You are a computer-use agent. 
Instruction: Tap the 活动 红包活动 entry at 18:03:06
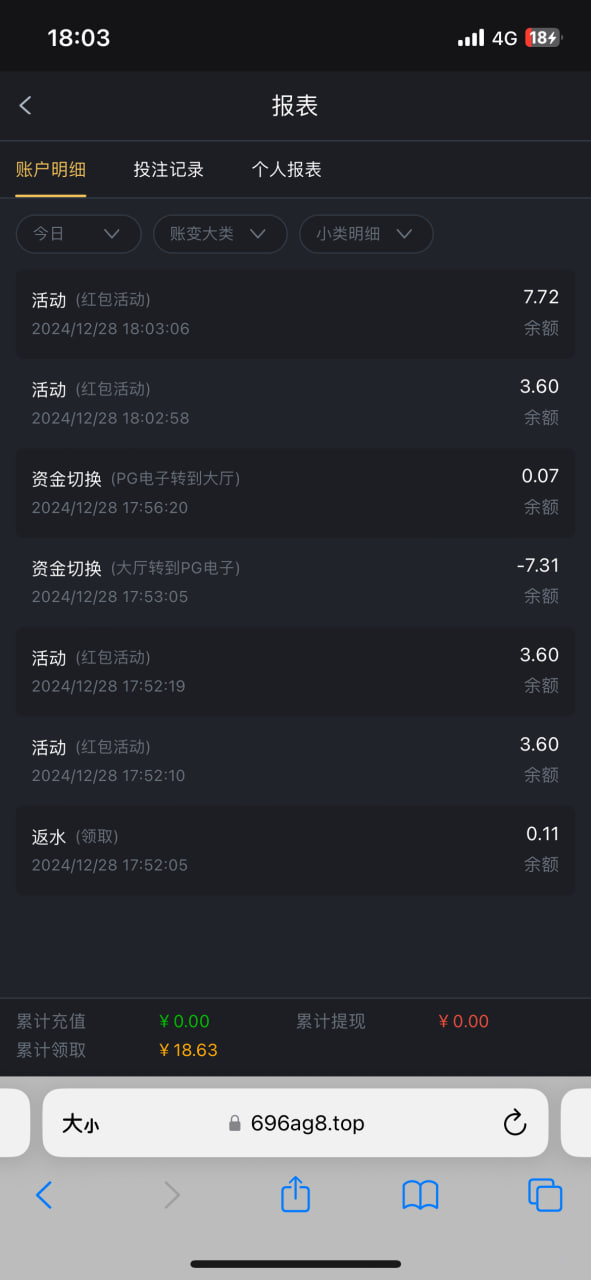[x=295, y=313]
